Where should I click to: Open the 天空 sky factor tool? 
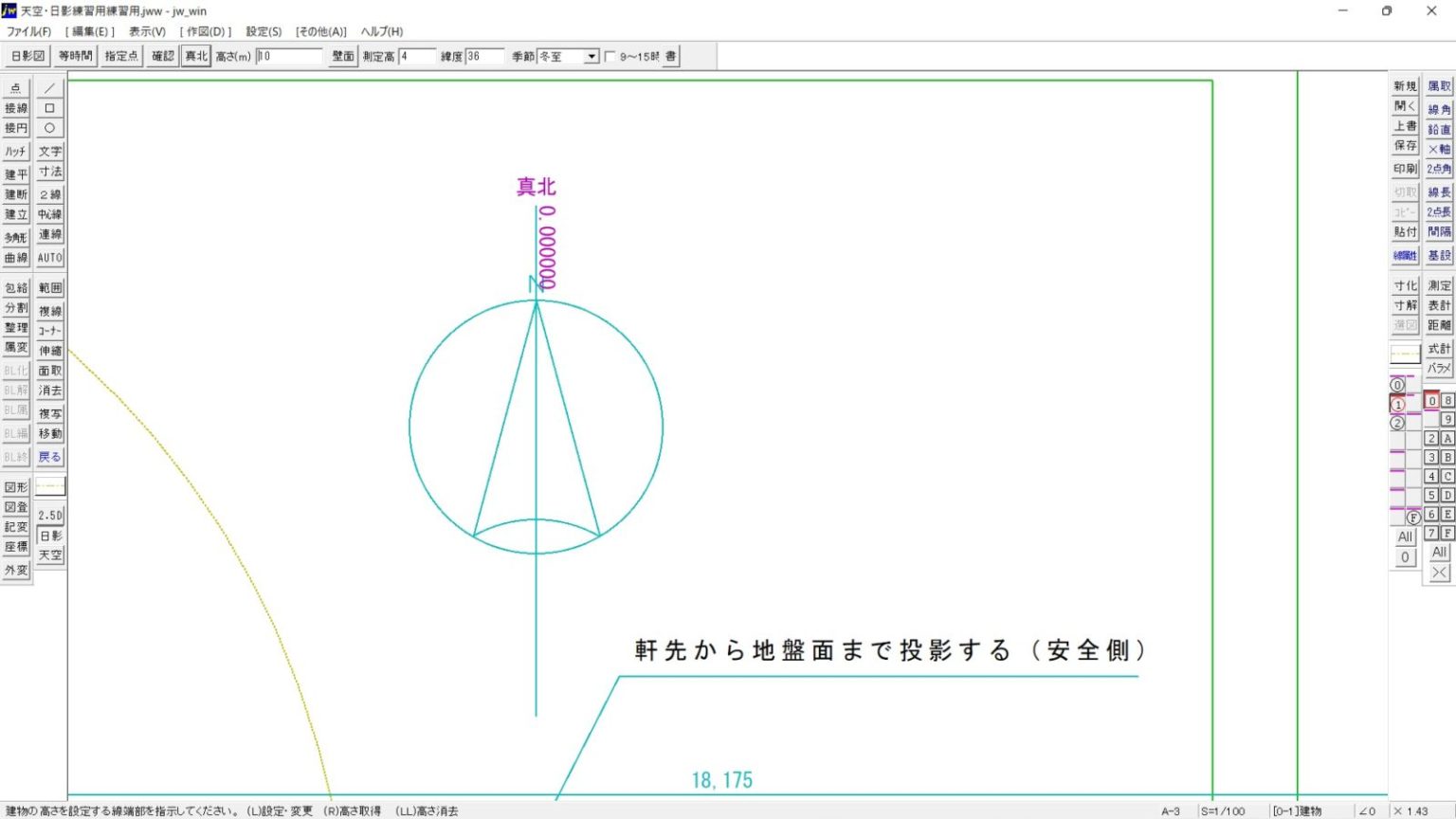(49, 555)
